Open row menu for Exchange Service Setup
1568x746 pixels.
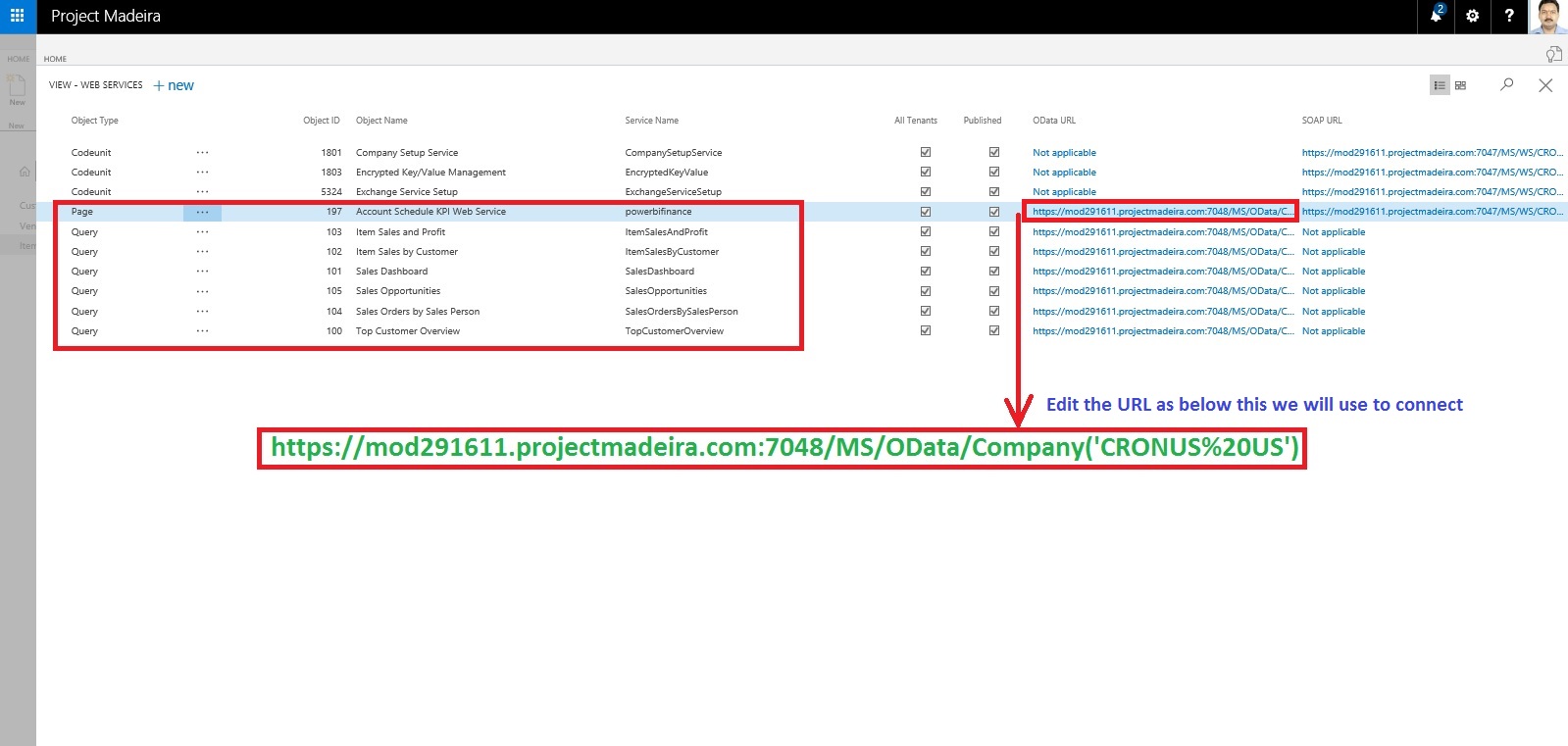point(202,192)
